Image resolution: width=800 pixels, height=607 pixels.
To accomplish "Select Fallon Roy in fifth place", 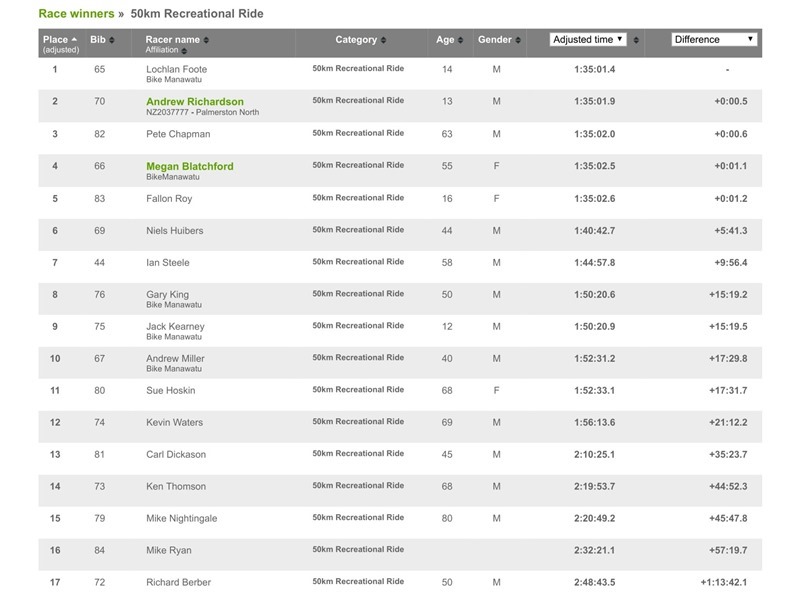I will [170, 198].
